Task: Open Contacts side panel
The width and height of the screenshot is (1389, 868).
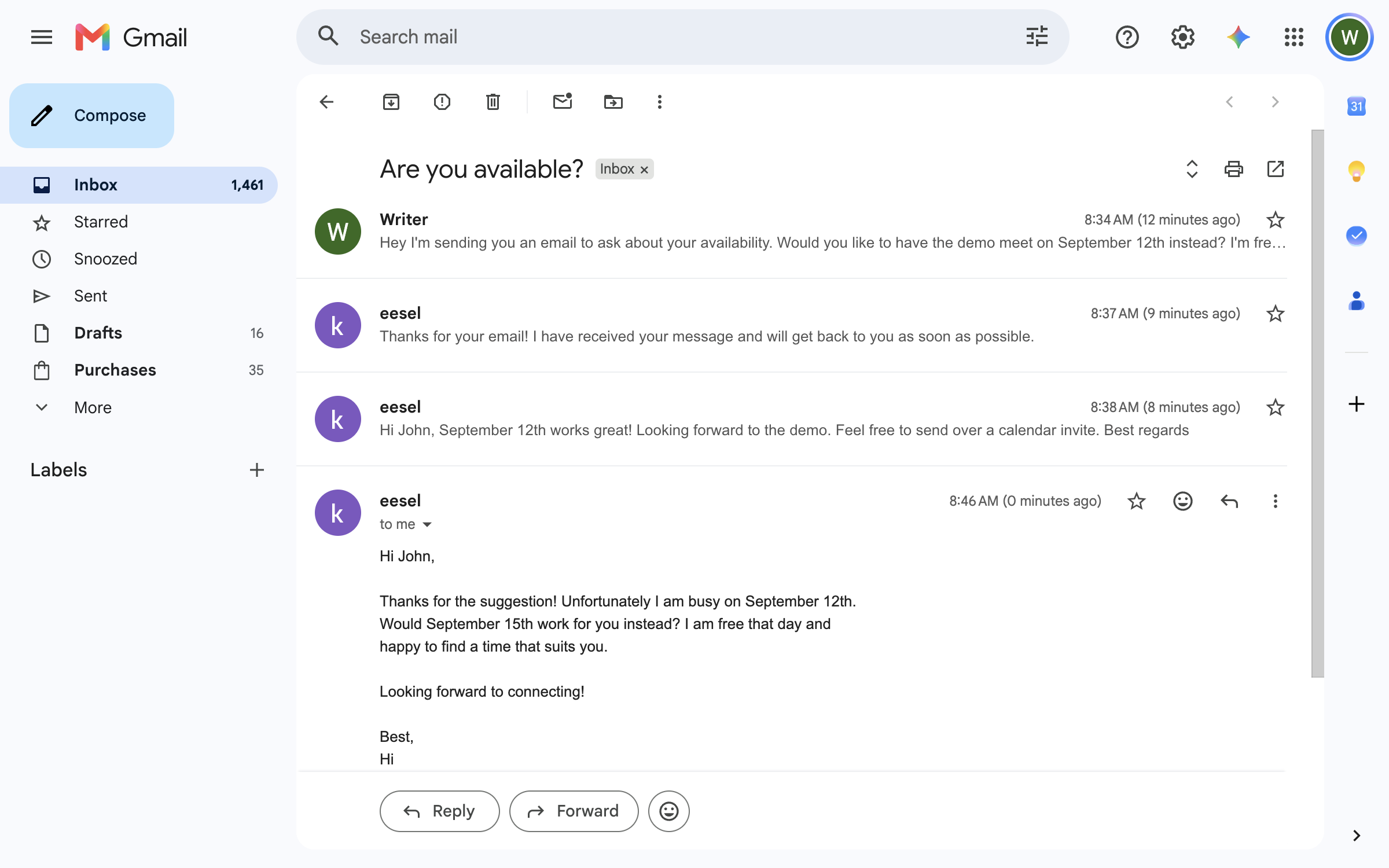Action: 1357,301
